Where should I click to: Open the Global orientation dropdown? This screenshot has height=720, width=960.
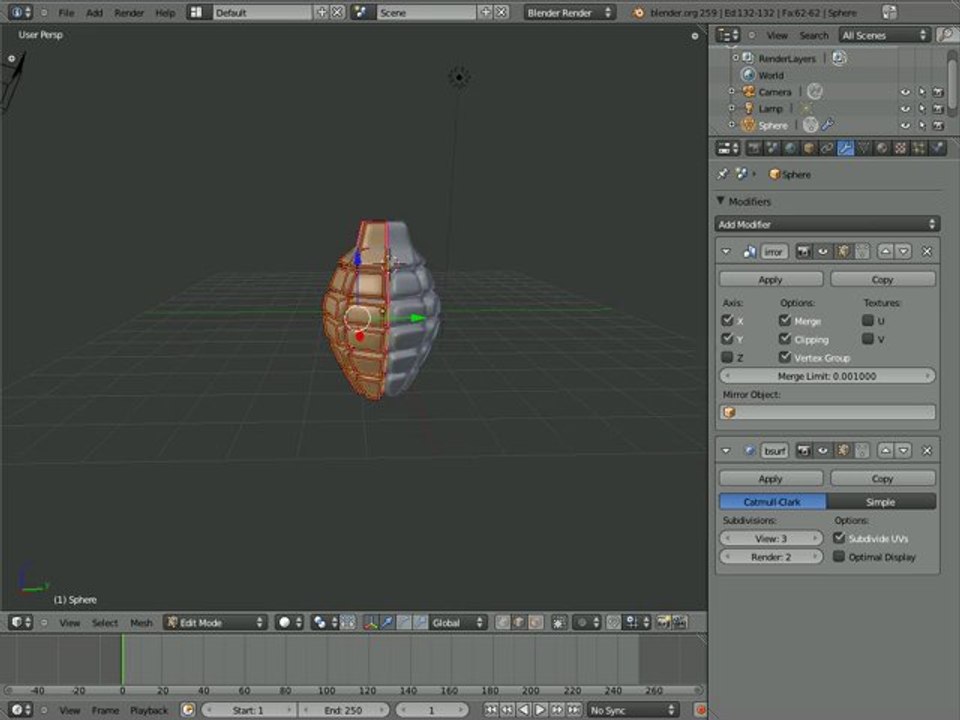[457, 623]
